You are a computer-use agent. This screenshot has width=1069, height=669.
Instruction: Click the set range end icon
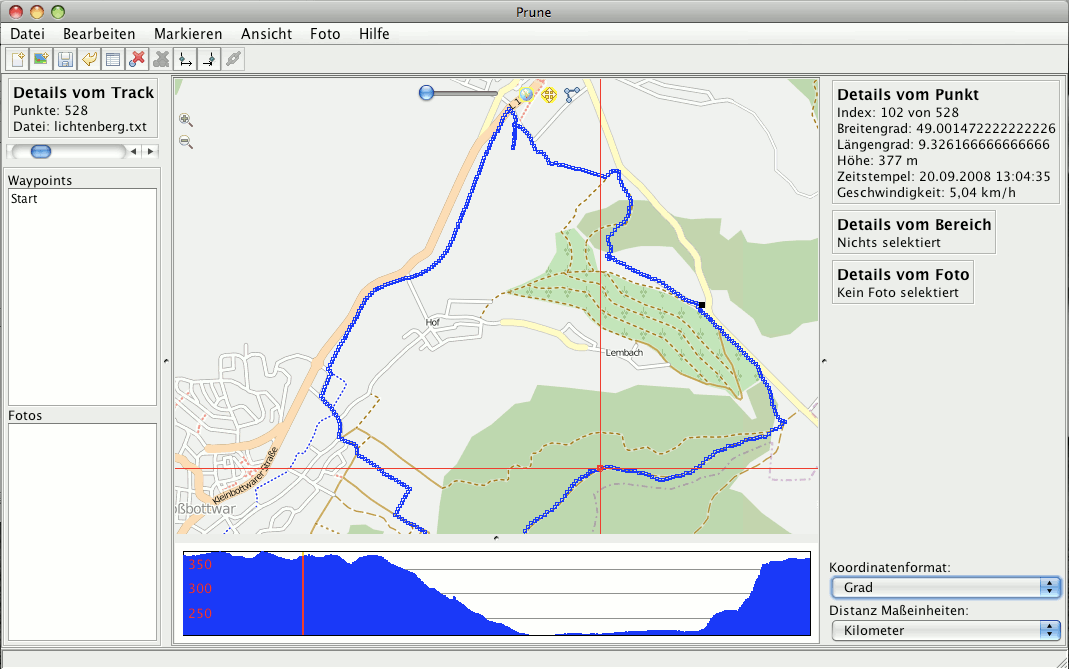pyautogui.click(x=209, y=59)
